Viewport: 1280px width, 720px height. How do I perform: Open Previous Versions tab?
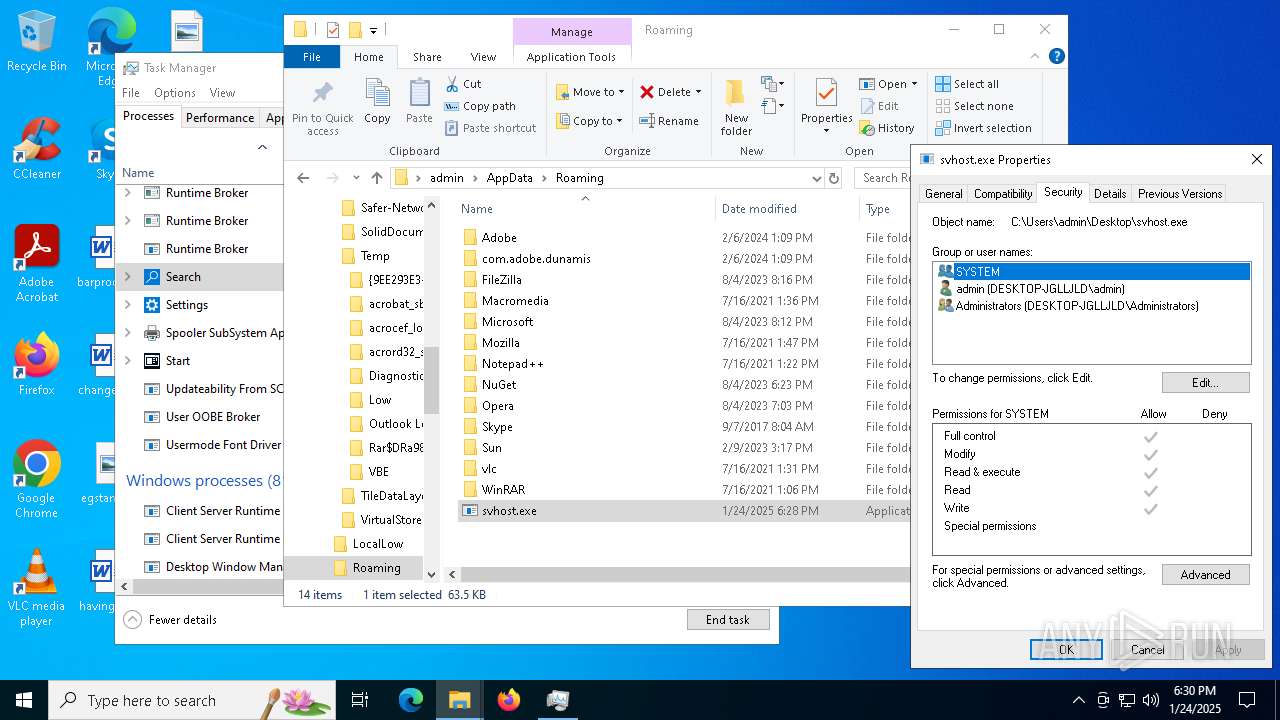point(1180,194)
